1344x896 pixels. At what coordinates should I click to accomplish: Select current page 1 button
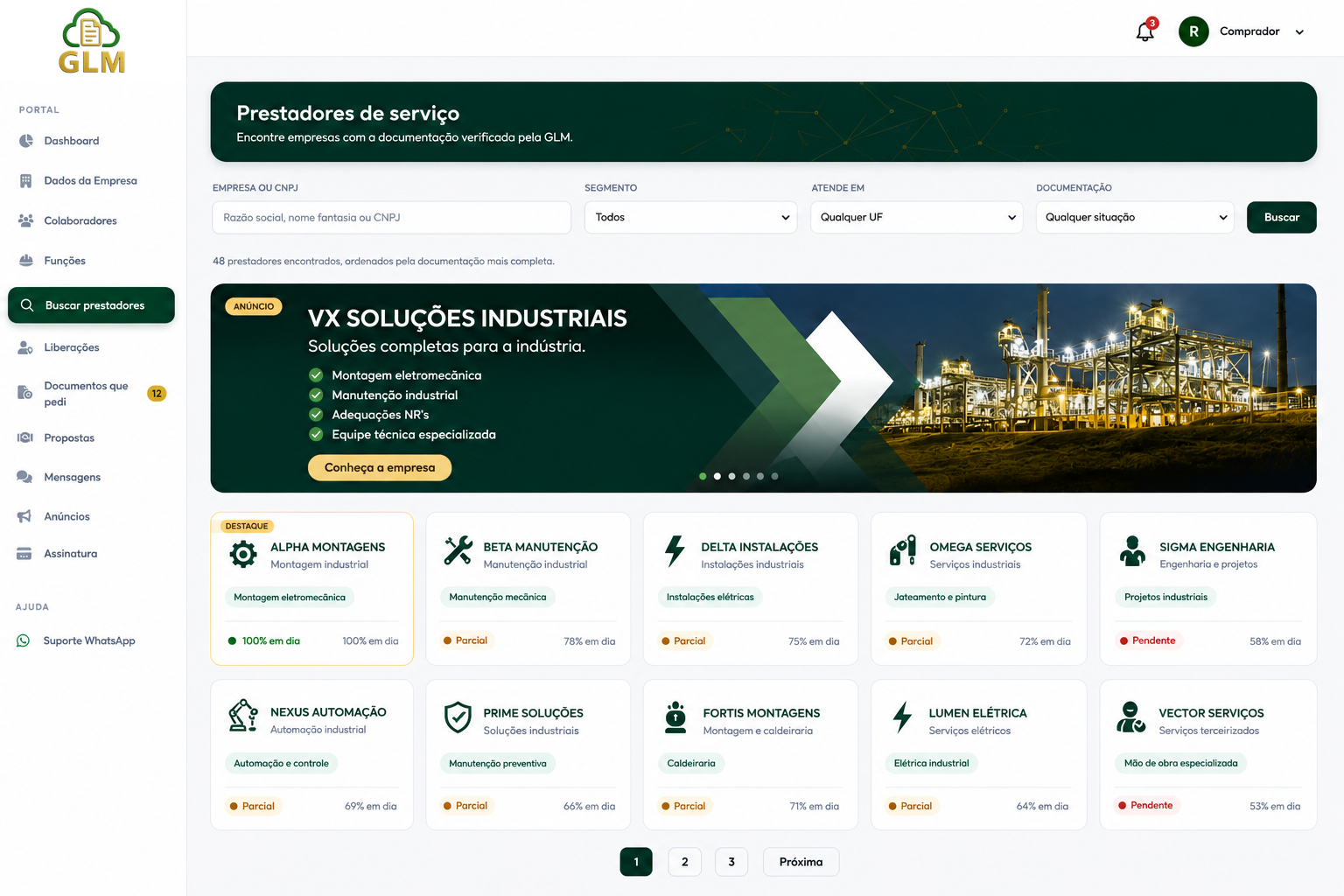[636, 862]
